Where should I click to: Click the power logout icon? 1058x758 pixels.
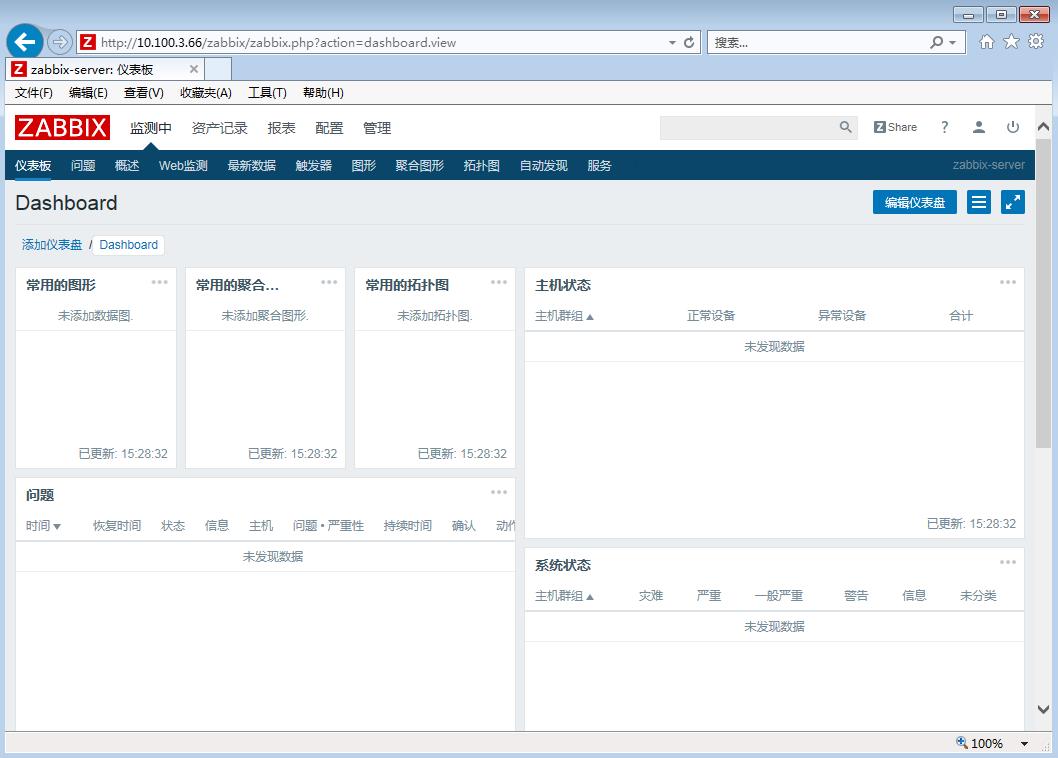click(x=1013, y=127)
